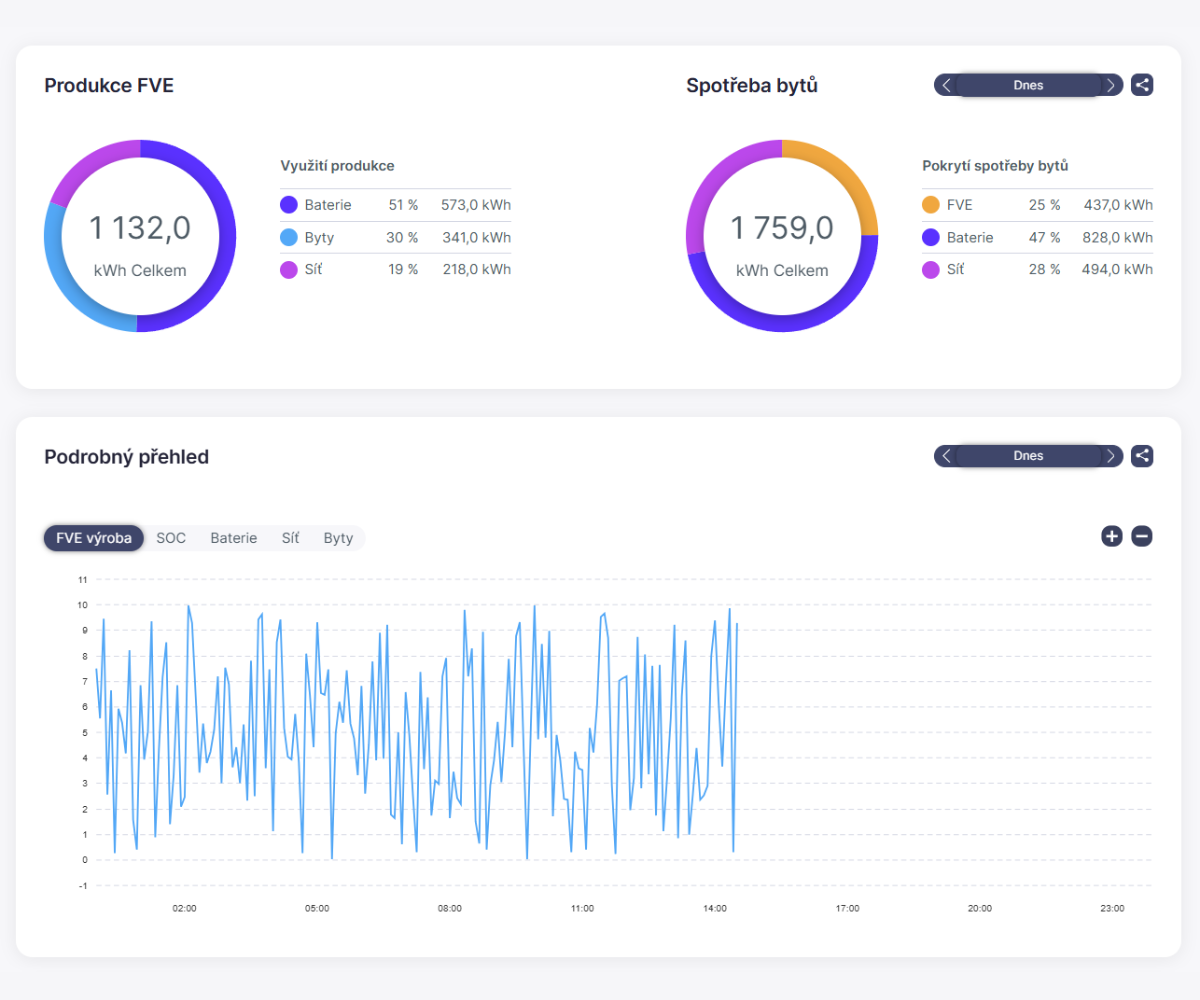Open the top Dnes date dropdown

[x=1028, y=85]
